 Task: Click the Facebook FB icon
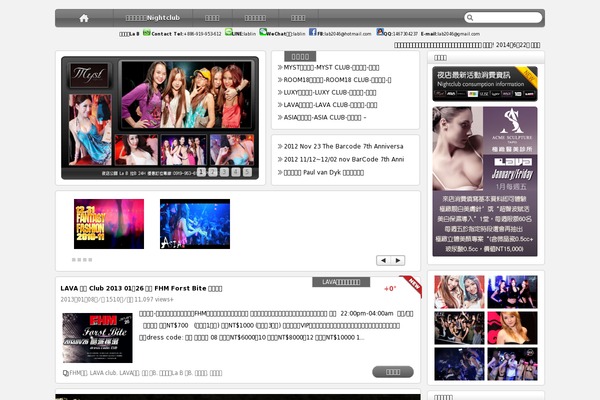313,32
